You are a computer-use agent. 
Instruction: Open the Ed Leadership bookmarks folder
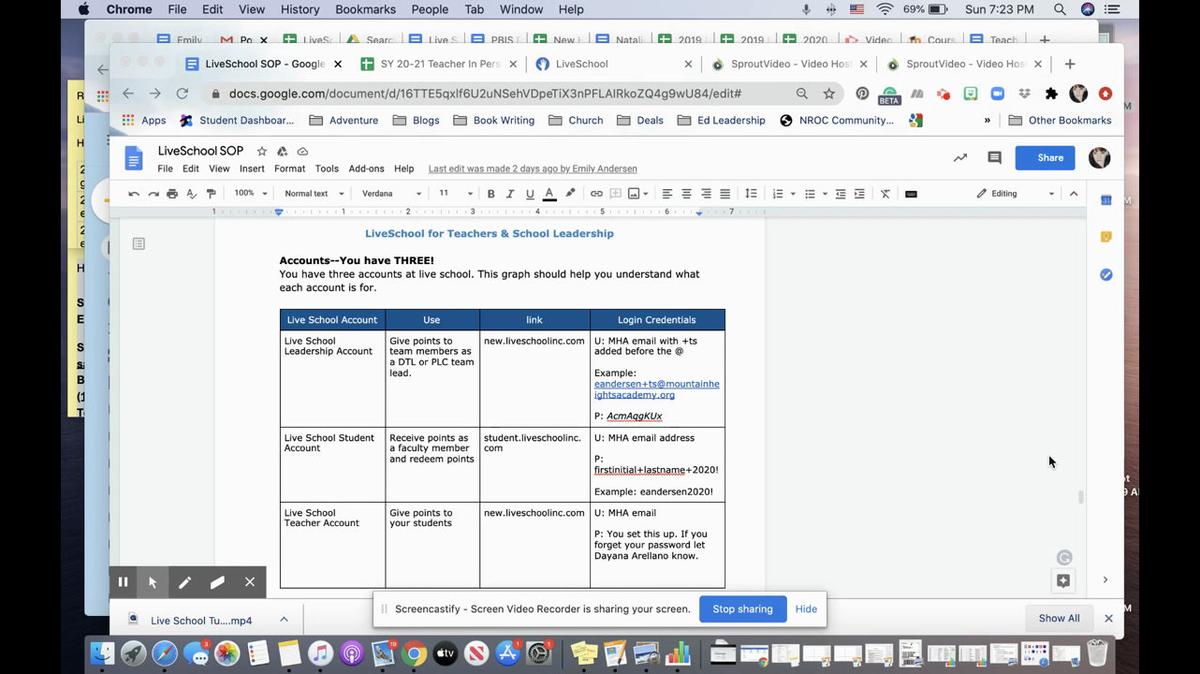click(721, 120)
